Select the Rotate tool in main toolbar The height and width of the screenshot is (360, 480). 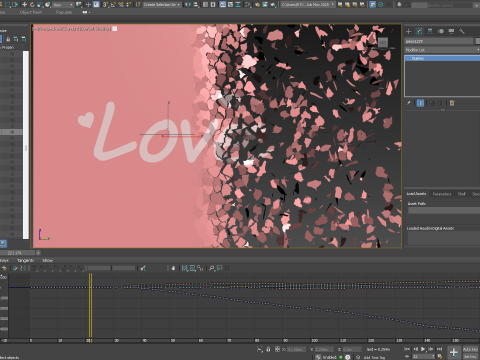pyautogui.click(x=32, y=4)
